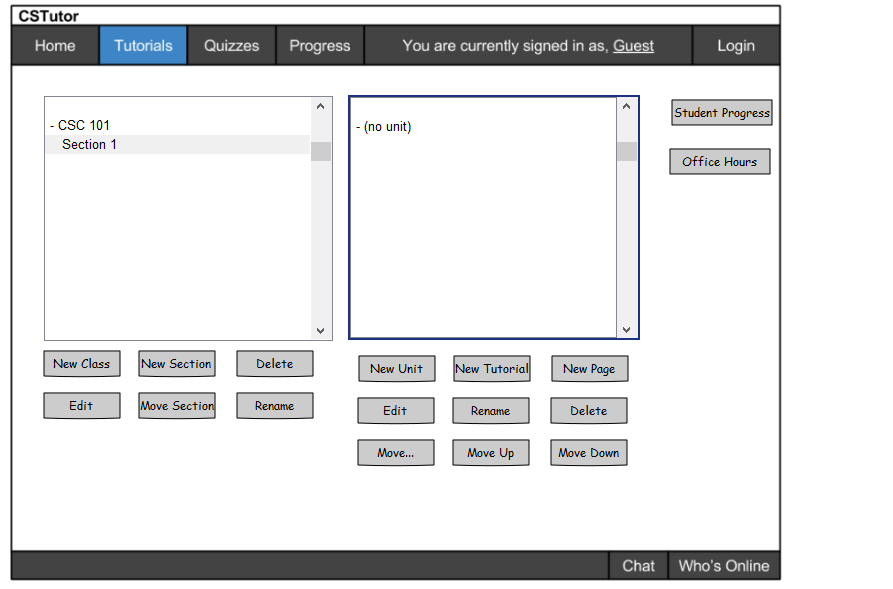Collapse the (no unit) entry
Image resolution: width=893 pixels, height=589 pixels.
tap(358, 127)
